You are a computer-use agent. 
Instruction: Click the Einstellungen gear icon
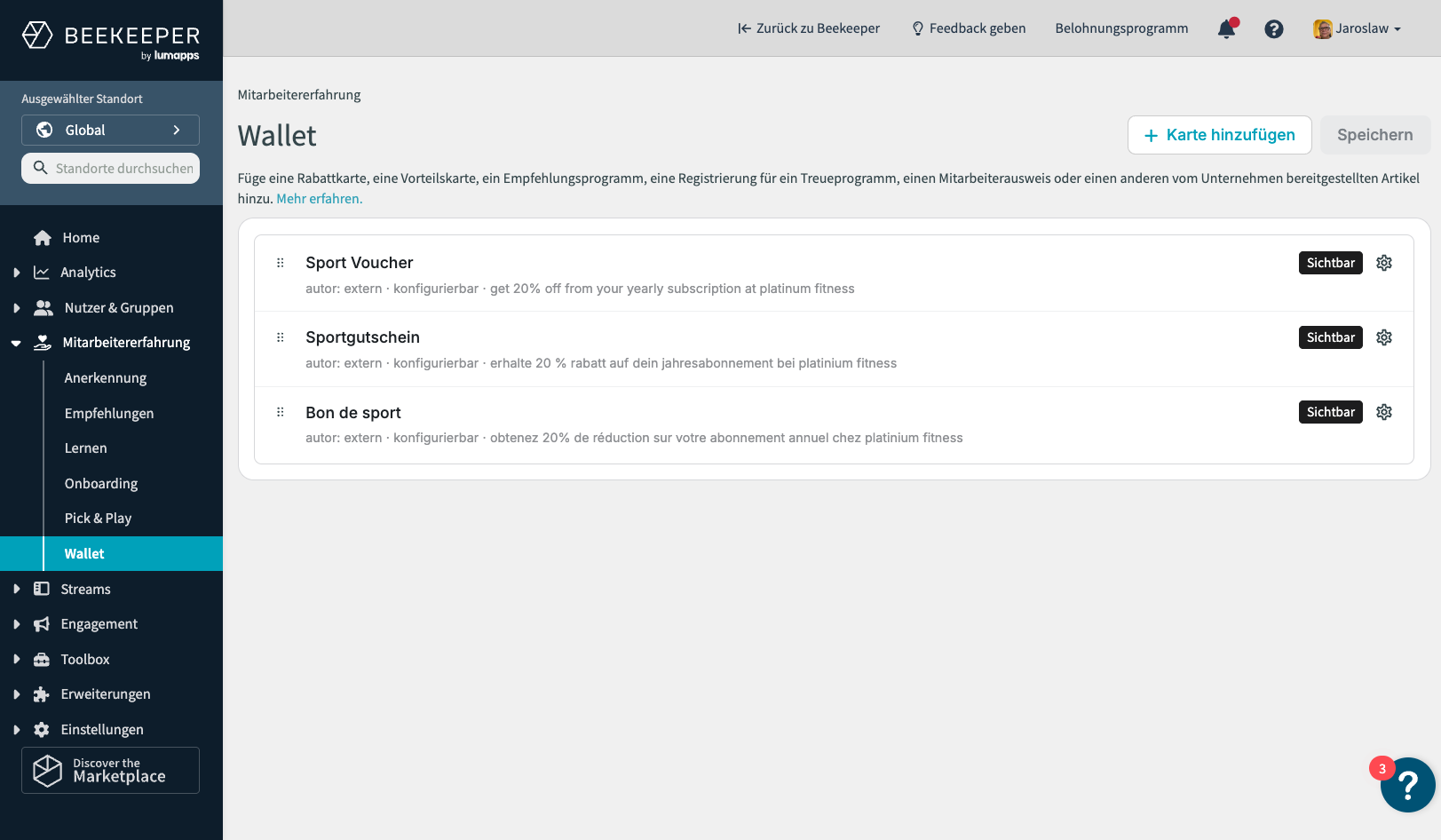click(x=42, y=730)
